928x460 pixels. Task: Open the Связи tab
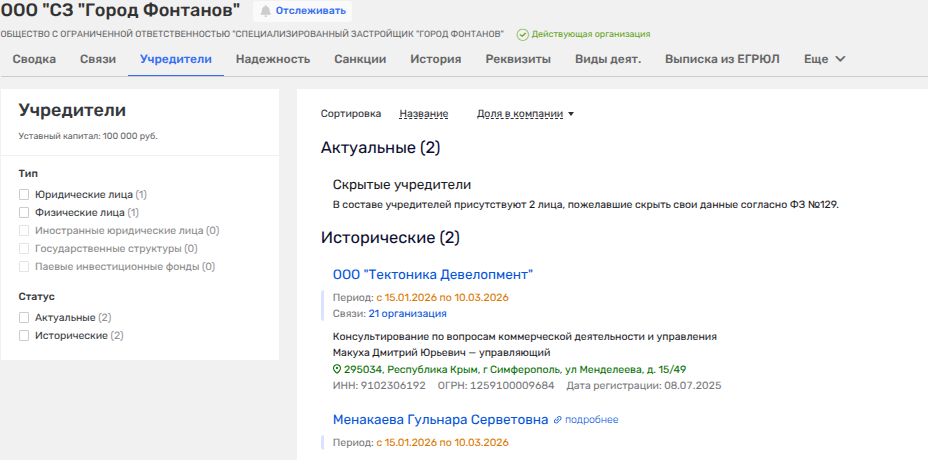tap(98, 59)
